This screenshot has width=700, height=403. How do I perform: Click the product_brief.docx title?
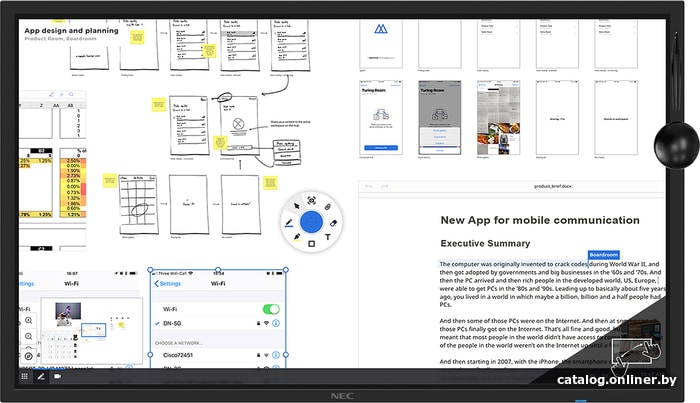pos(553,186)
